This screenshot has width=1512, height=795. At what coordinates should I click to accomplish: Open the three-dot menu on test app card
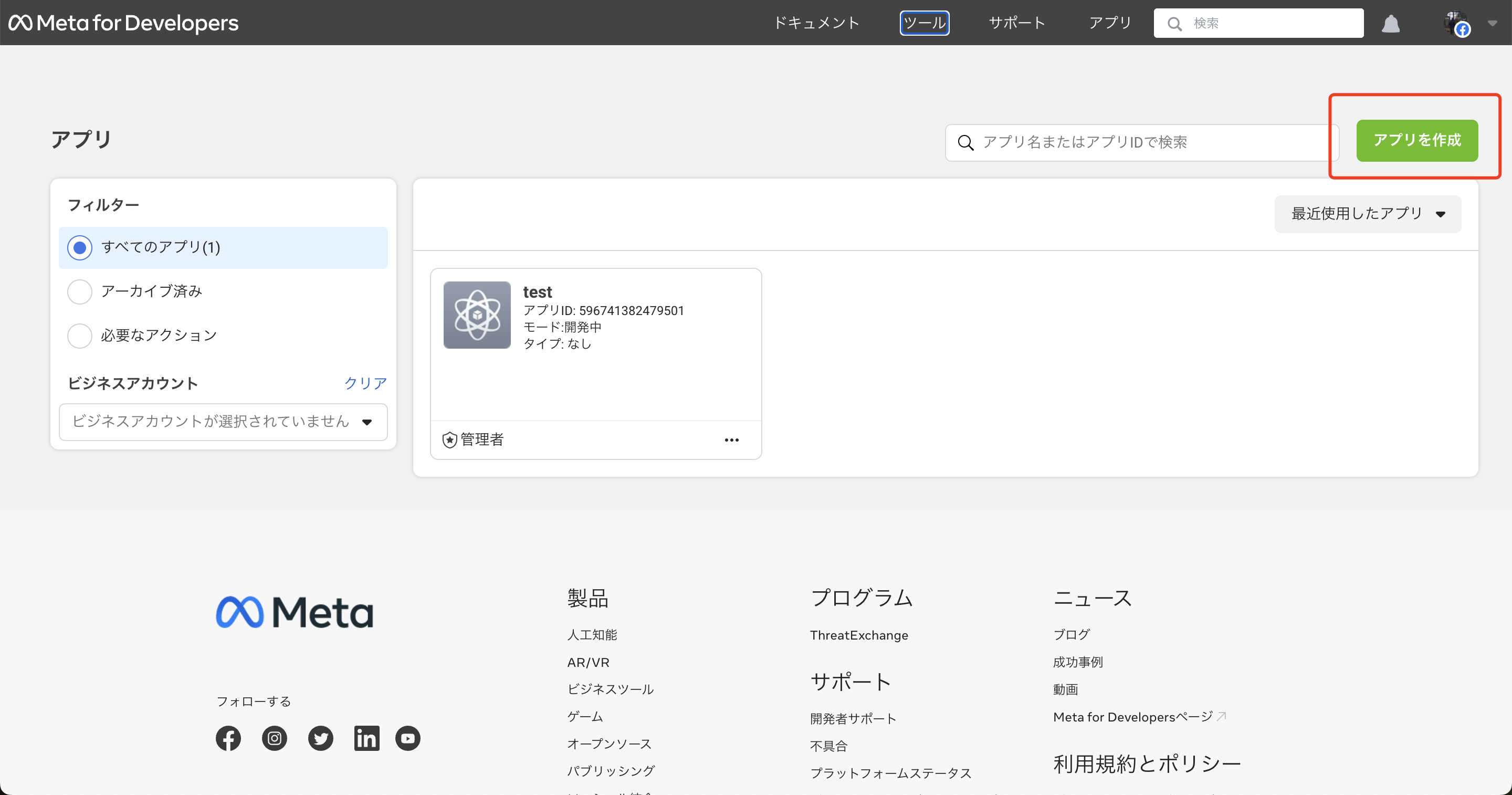pyautogui.click(x=731, y=440)
